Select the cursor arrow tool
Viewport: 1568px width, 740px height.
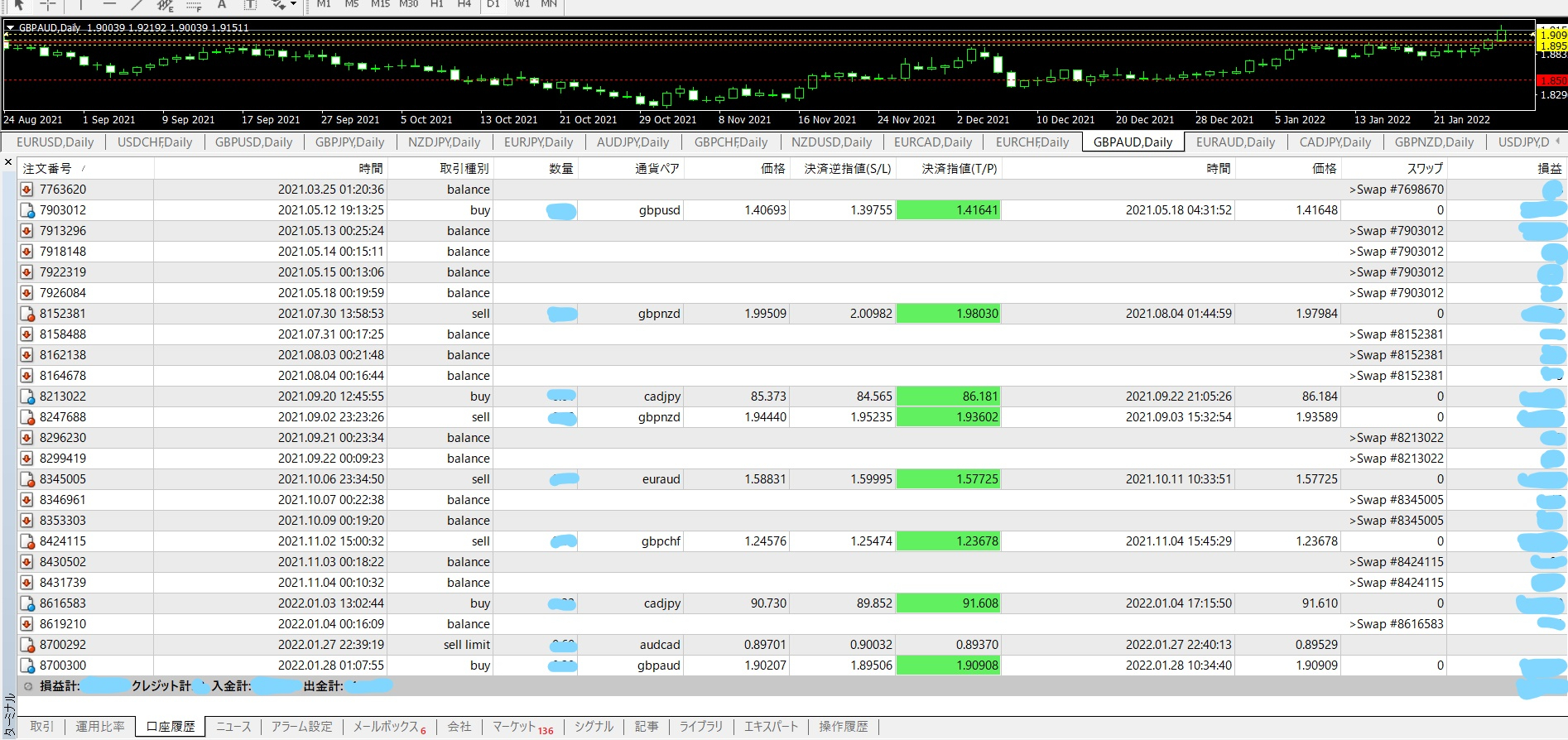coord(19,4)
